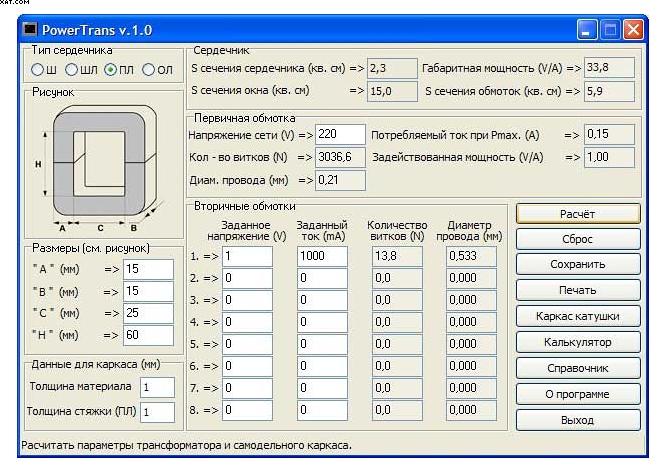Click the "H" (мм) size field
The image size is (666, 476).
coord(148,335)
